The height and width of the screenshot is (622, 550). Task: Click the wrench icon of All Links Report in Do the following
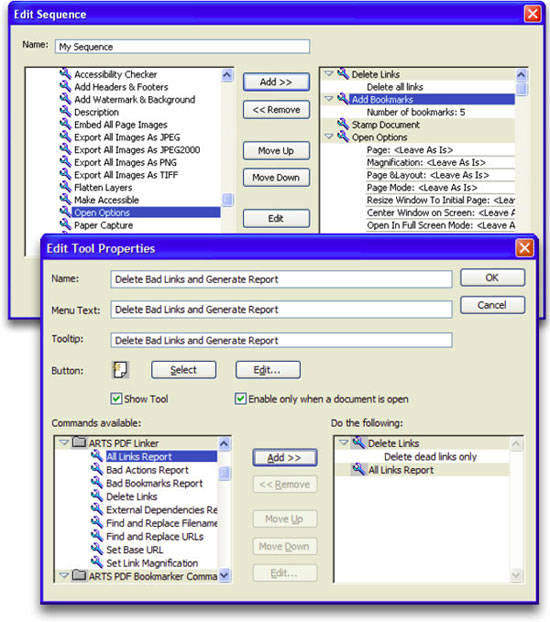[359, 469]
